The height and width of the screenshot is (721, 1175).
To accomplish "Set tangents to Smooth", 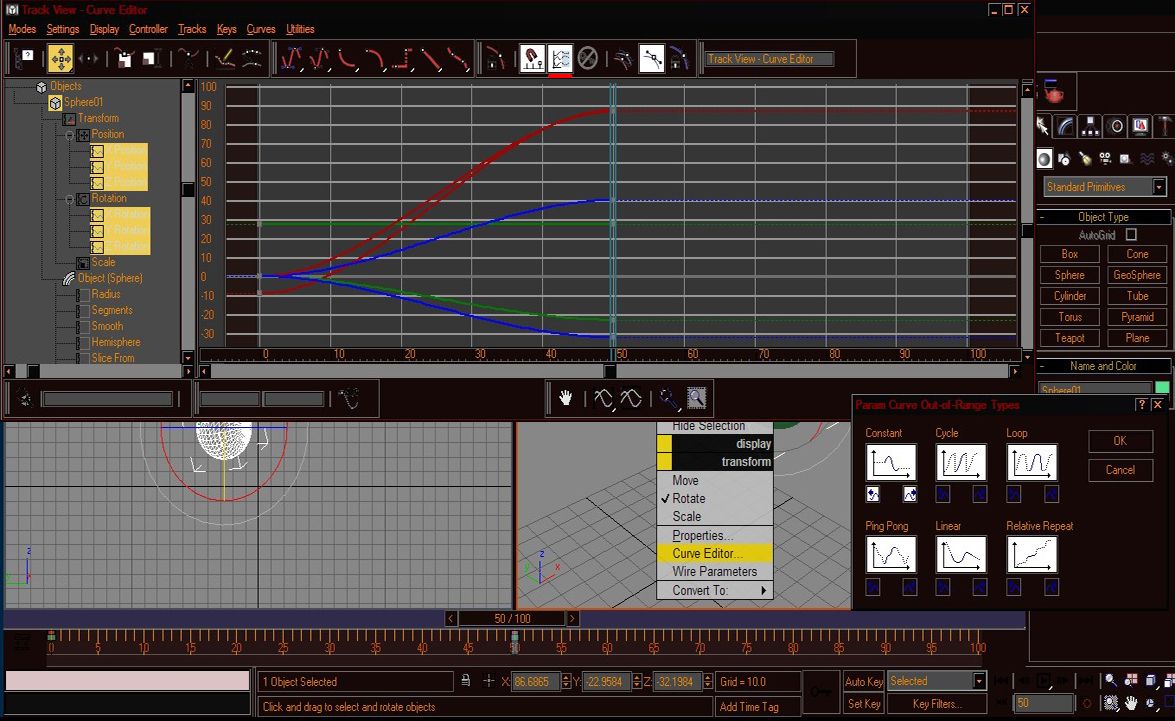I will click(x=458, y=58).
